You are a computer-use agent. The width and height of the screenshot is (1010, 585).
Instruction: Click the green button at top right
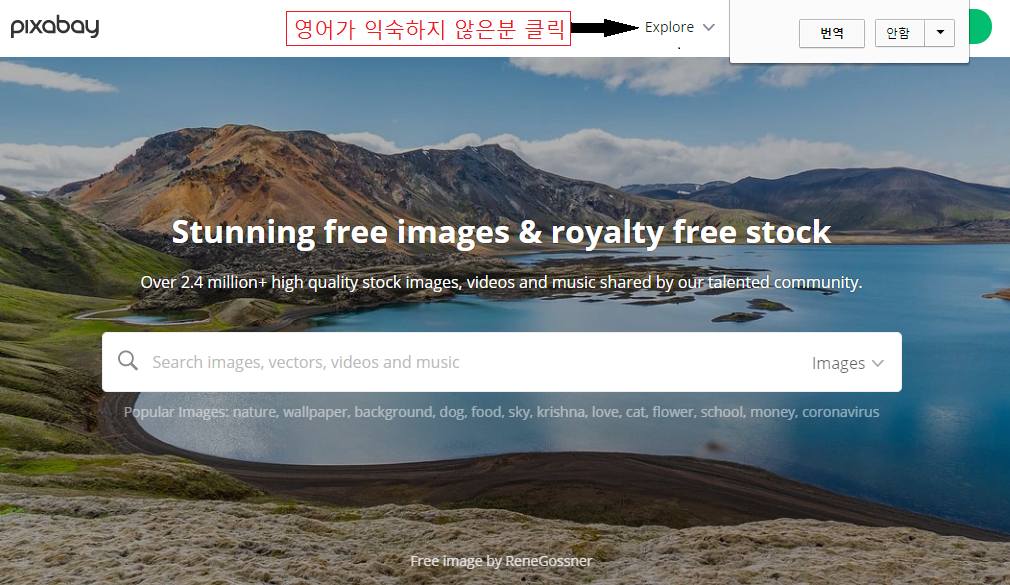tap(980, 27)
